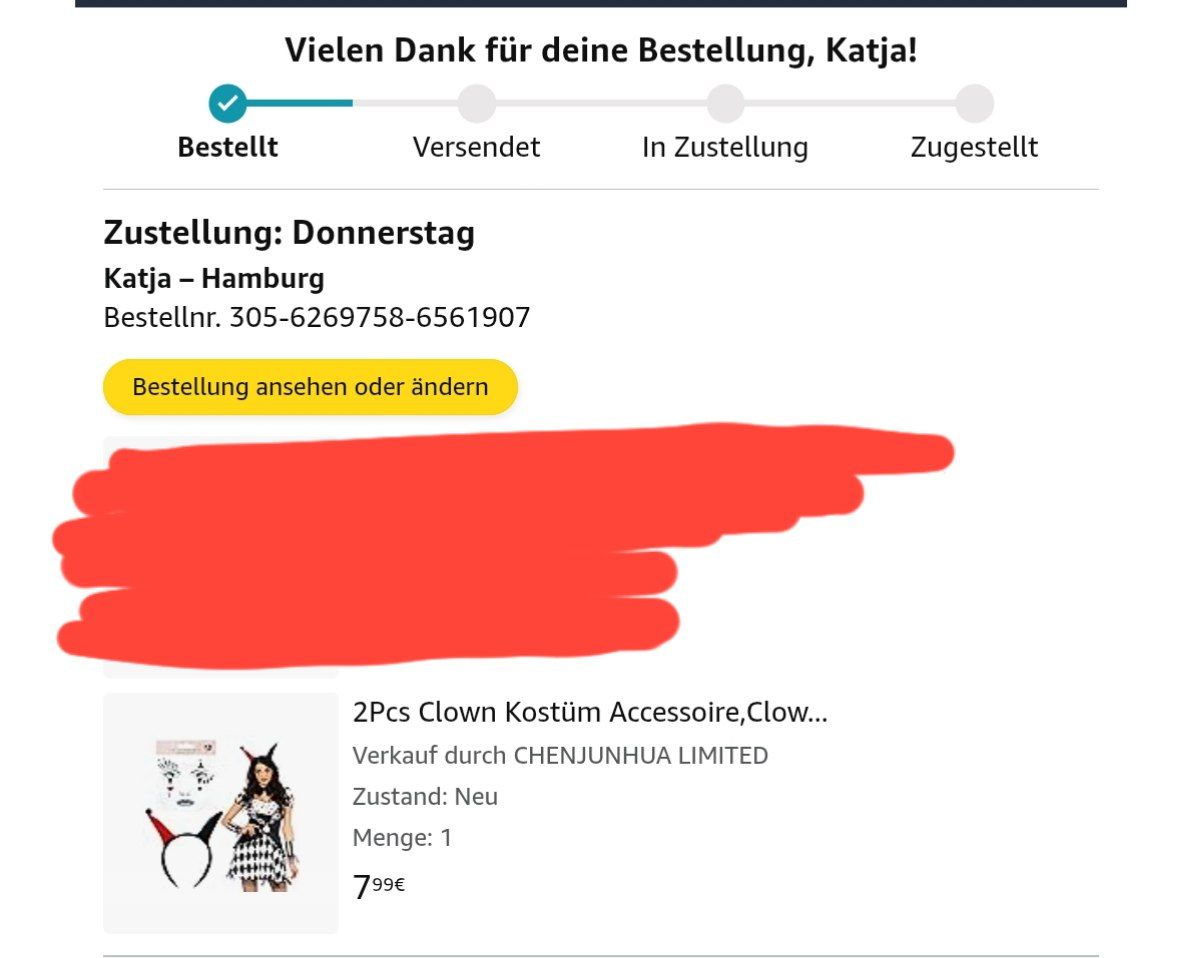Click the 7,99€ price
This screenshot has height=958, width=1200.
(x=379, y=886)
